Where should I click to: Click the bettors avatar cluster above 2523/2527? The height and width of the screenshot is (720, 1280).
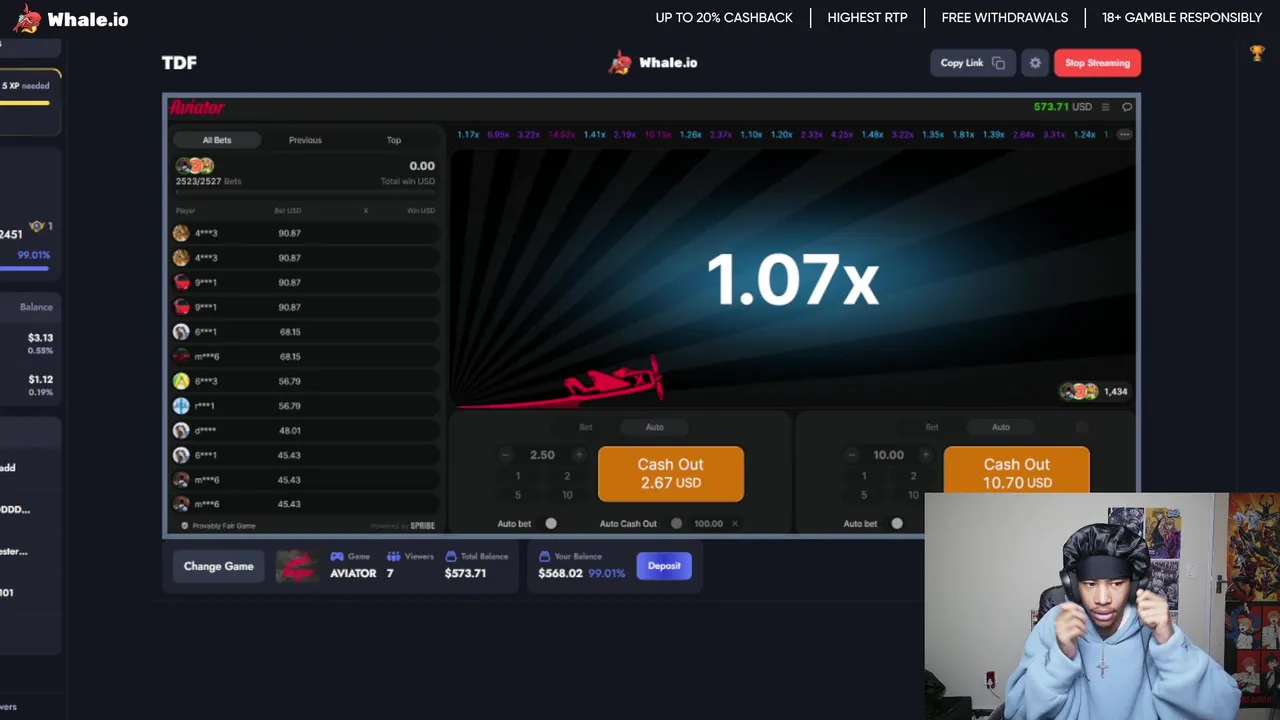pyautogui.click(x=194, y=166)
